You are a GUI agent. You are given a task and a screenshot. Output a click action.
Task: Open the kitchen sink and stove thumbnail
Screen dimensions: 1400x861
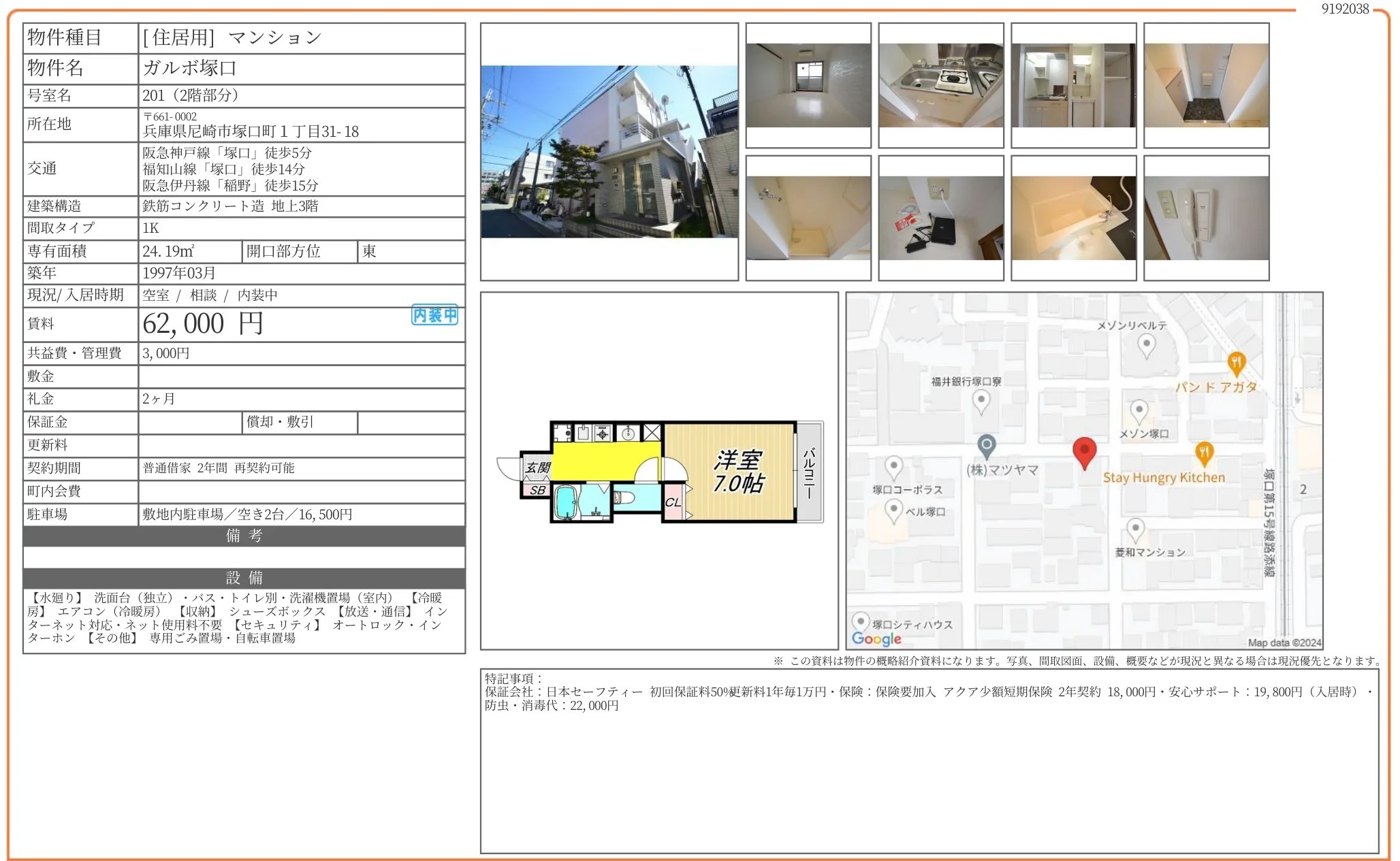click(x=940, y=86)
